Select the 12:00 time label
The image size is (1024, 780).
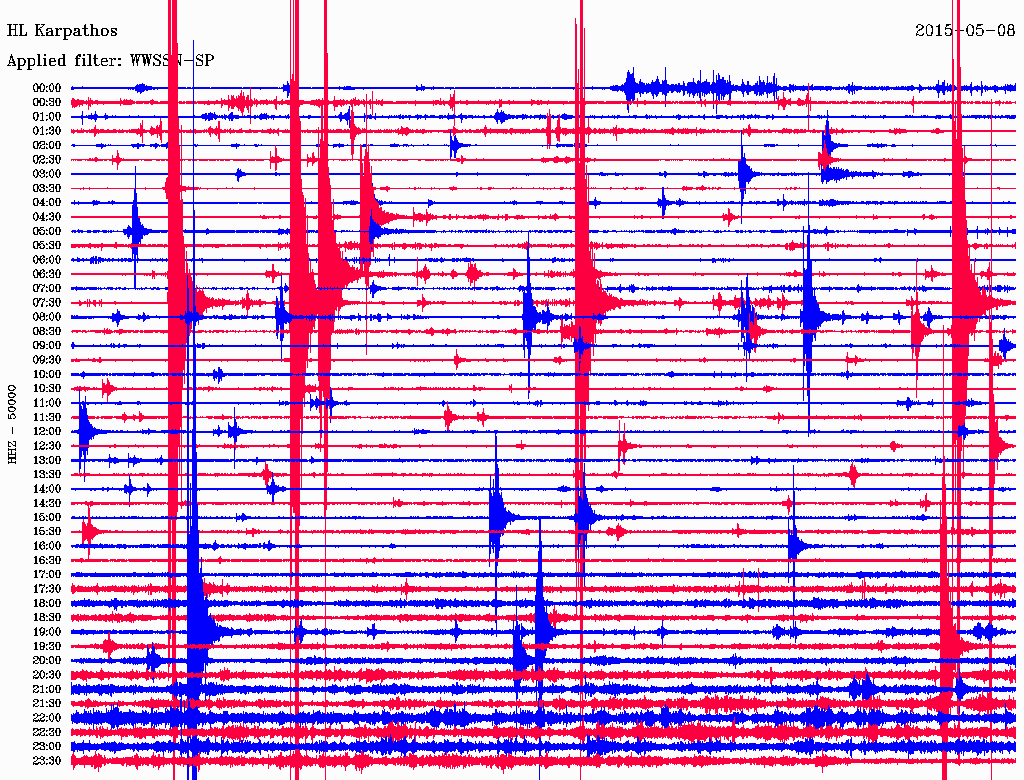click(x=47, y=432)
